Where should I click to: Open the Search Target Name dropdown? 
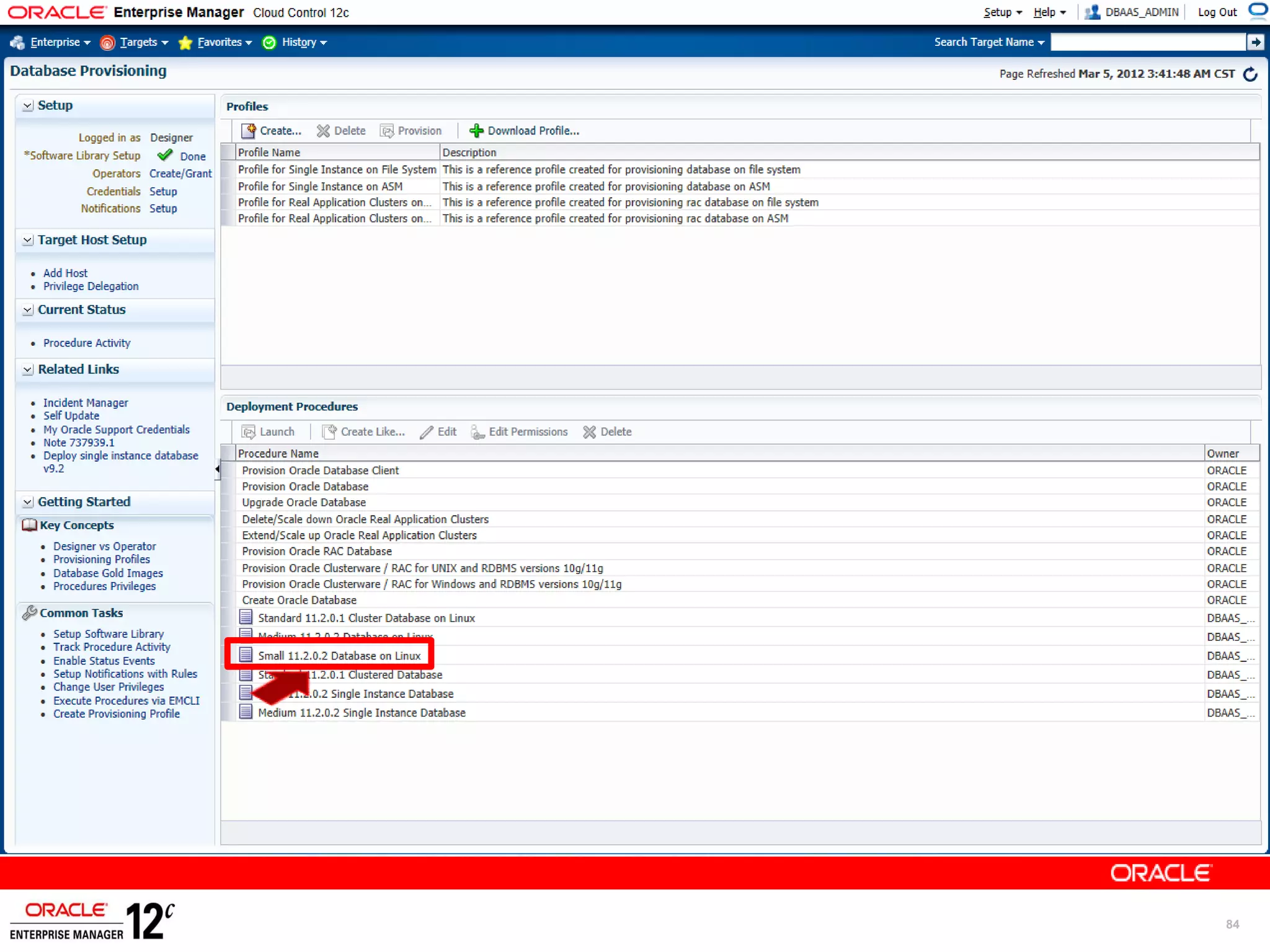pyautogui.click(x=989, y=42)
